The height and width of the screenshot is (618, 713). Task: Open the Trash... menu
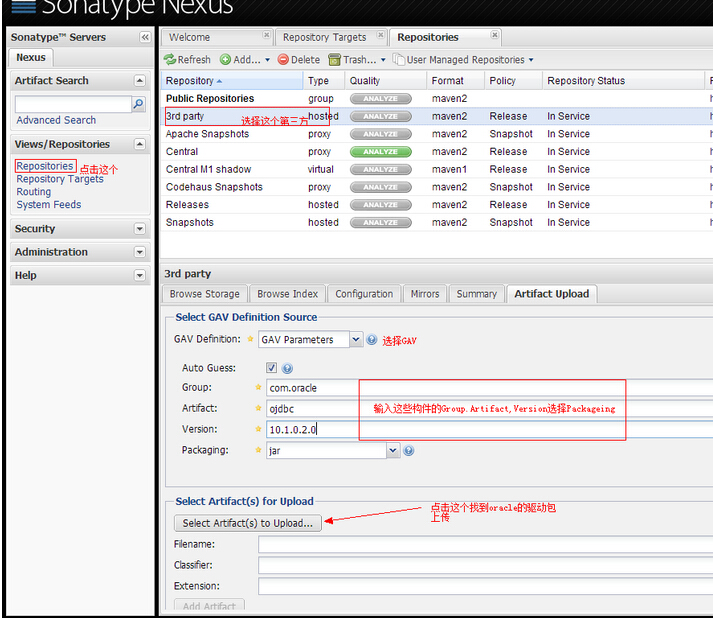(x=357, y=60)
